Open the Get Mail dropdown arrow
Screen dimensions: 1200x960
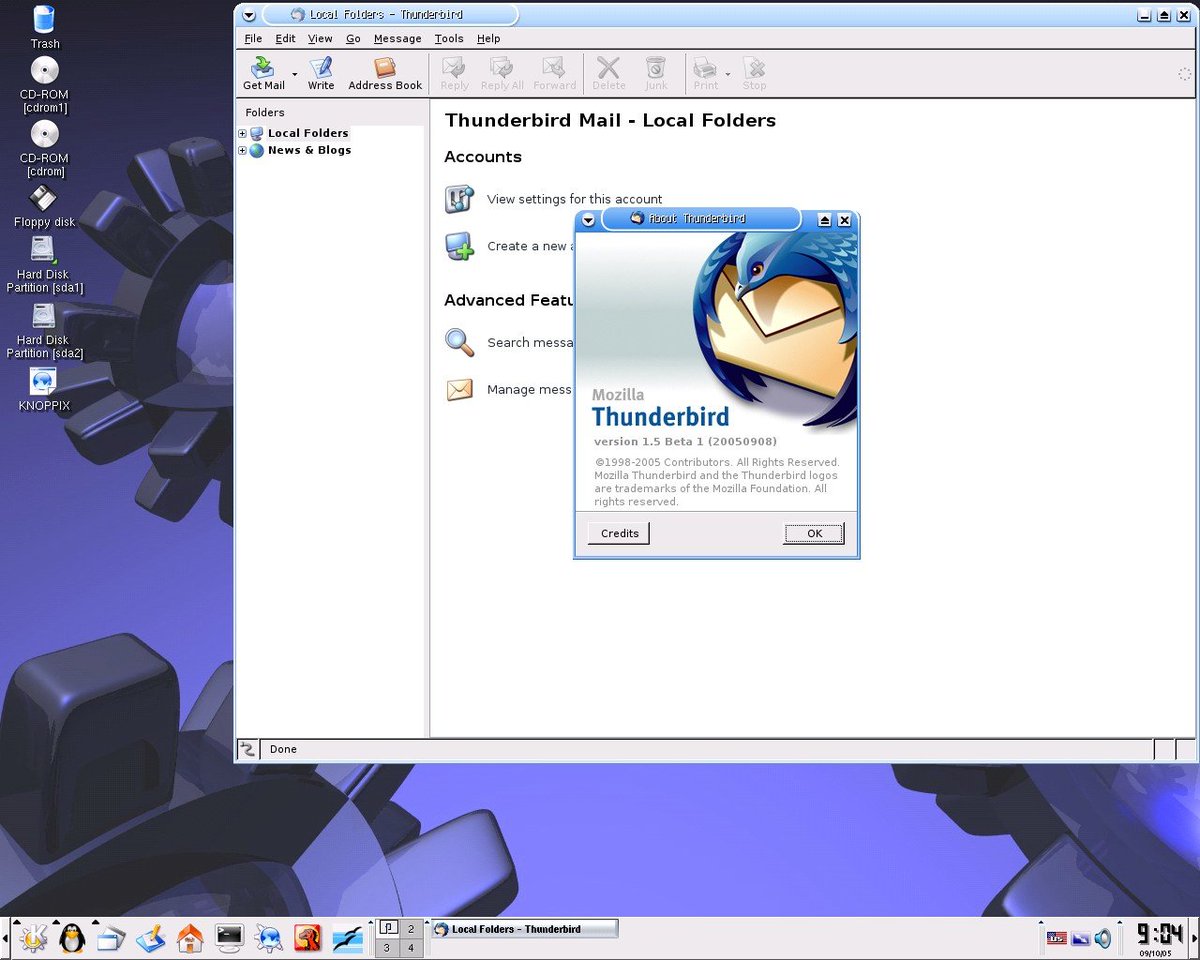[x=294, y=74]
